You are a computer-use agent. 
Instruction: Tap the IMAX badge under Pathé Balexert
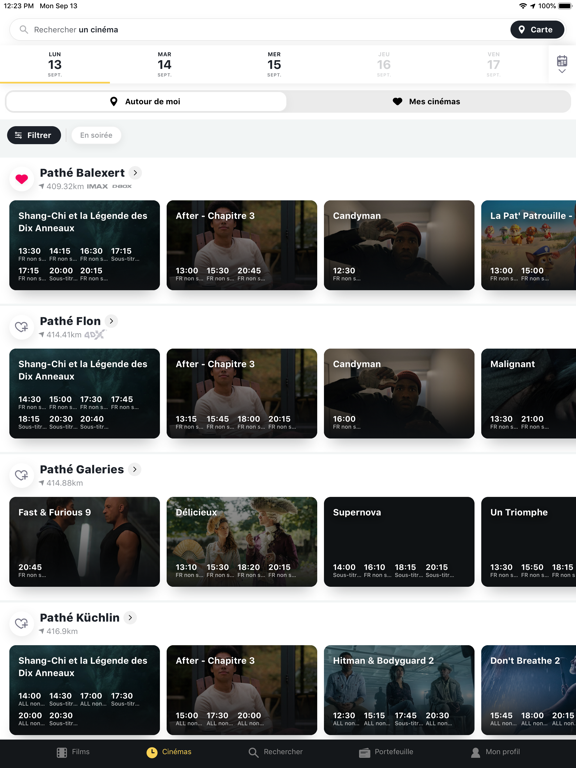[97, 186]
